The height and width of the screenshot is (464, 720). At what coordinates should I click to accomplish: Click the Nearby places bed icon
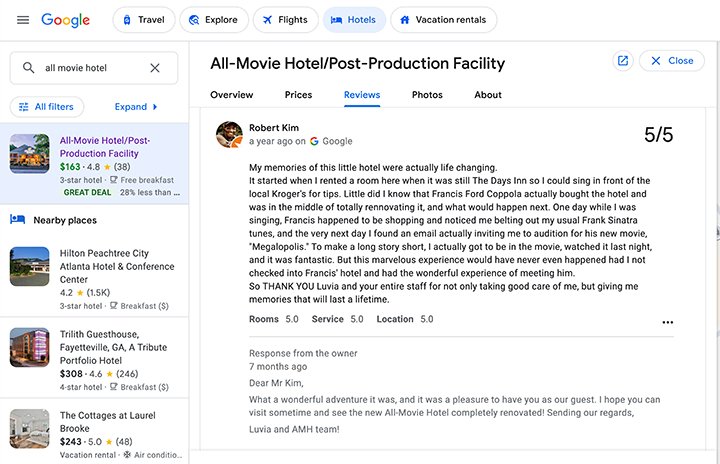coord(17,219)
